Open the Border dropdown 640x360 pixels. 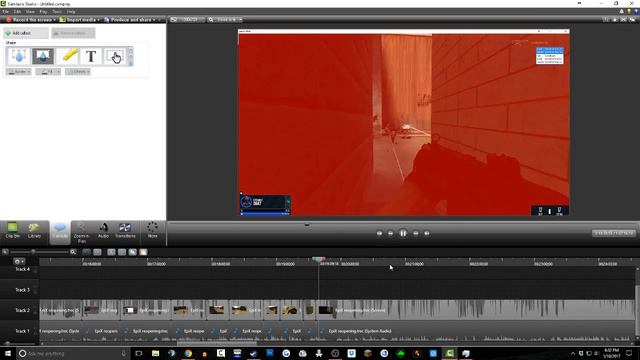[x=19, y=72]
